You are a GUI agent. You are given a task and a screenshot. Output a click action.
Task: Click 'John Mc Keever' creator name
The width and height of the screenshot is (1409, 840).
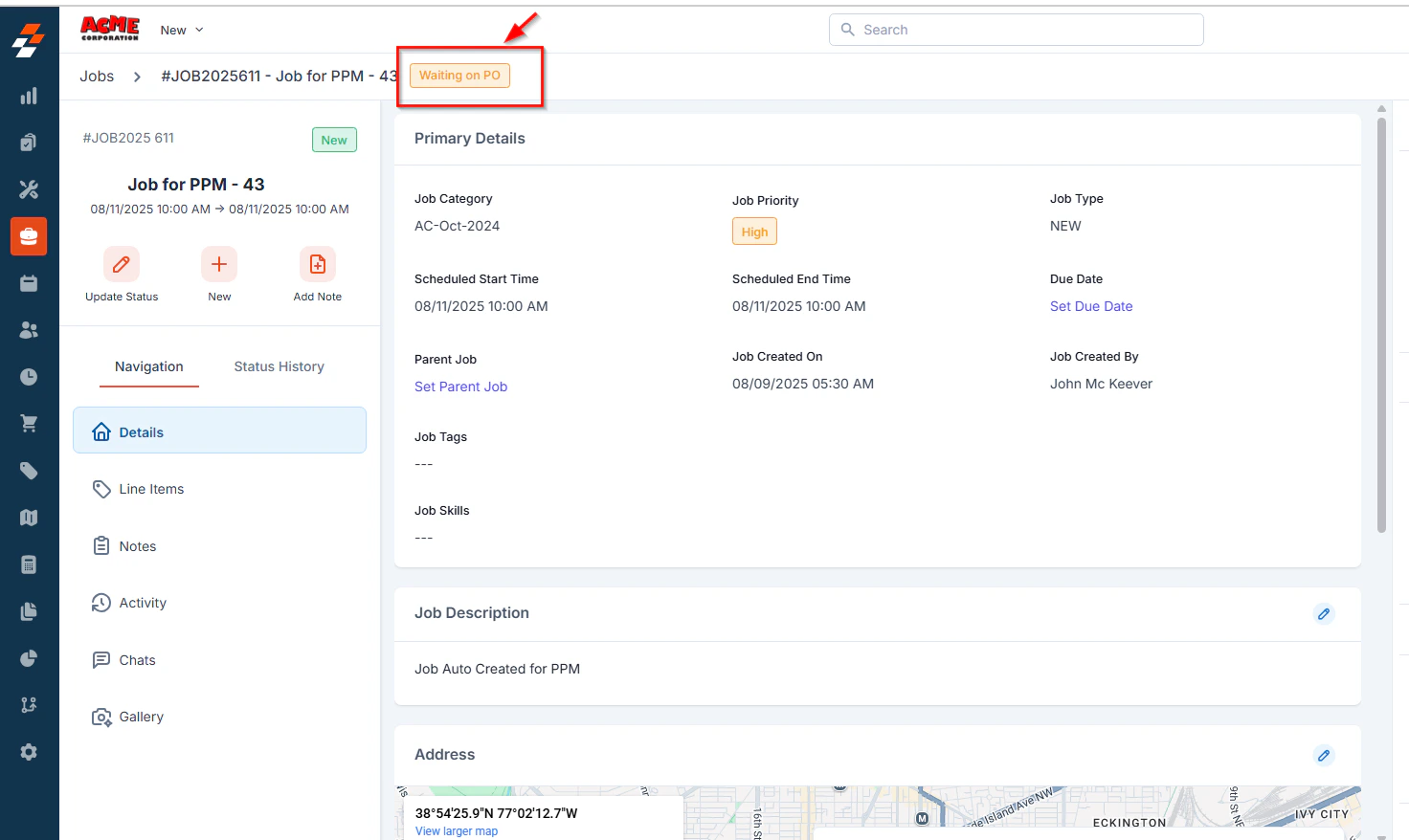pyautogui.click(x=1101, y=384)
